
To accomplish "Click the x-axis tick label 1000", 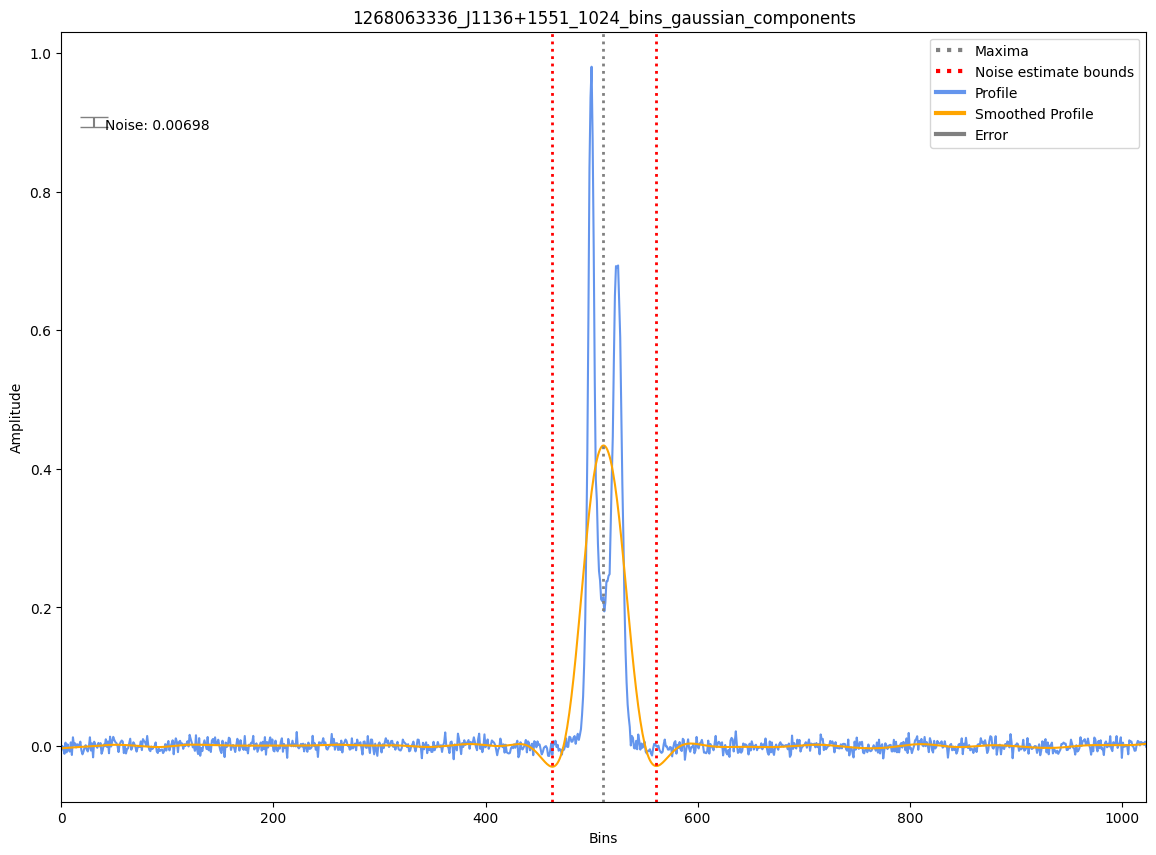I will pyautogui.click(x=1122, y=818).
